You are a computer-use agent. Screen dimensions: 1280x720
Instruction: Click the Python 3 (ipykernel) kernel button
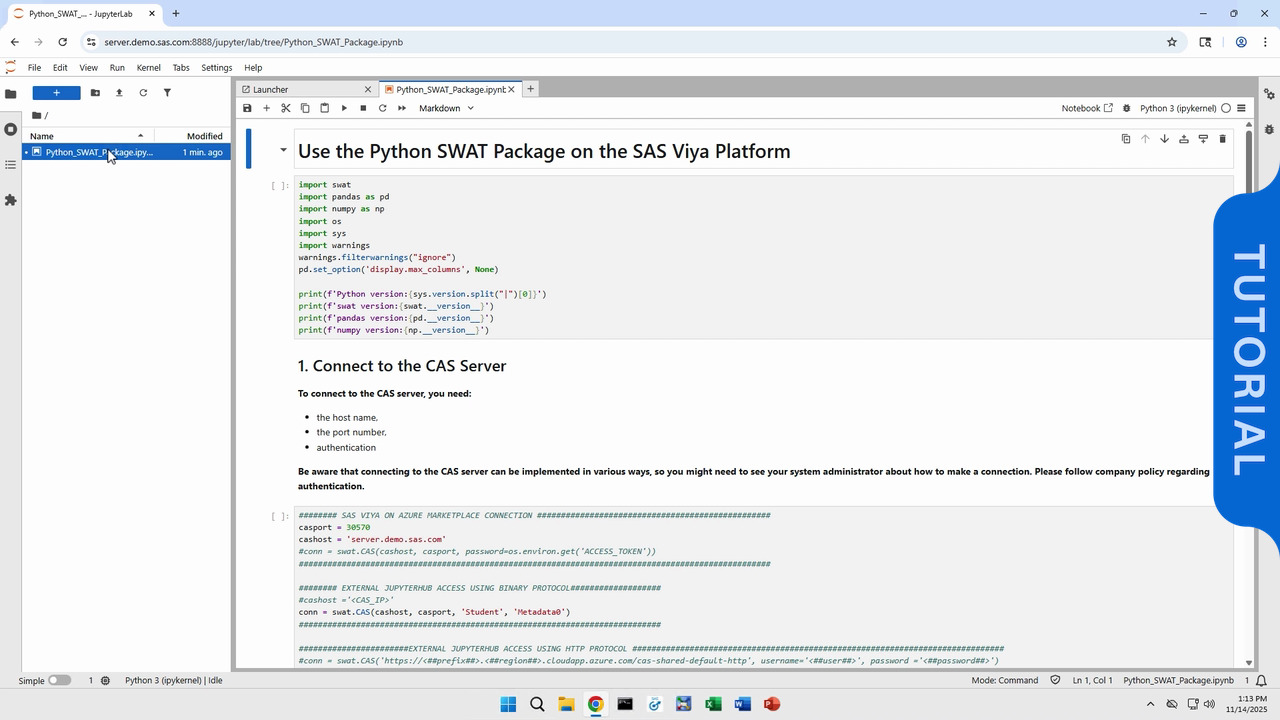pos(1177,108)
